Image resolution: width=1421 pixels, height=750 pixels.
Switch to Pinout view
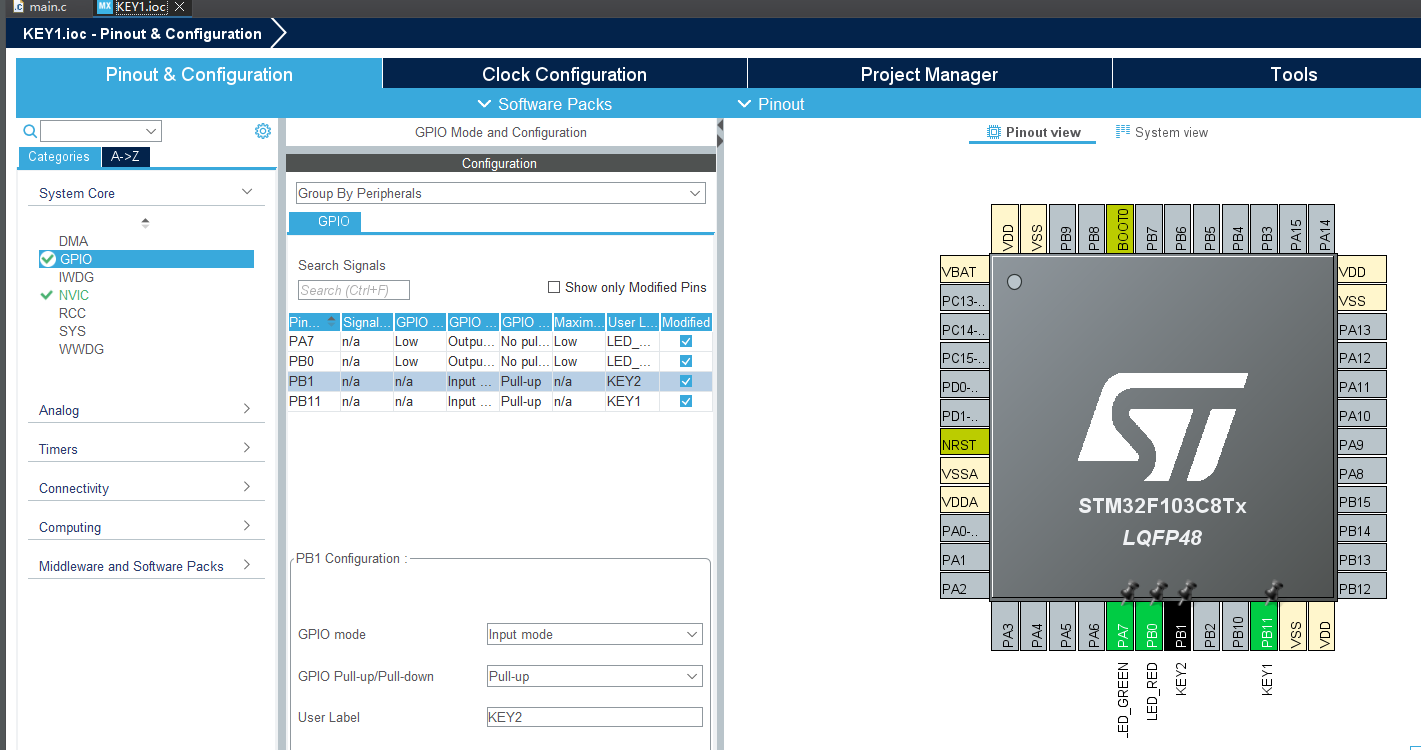pyautogui.click(x=1033, y=132)
